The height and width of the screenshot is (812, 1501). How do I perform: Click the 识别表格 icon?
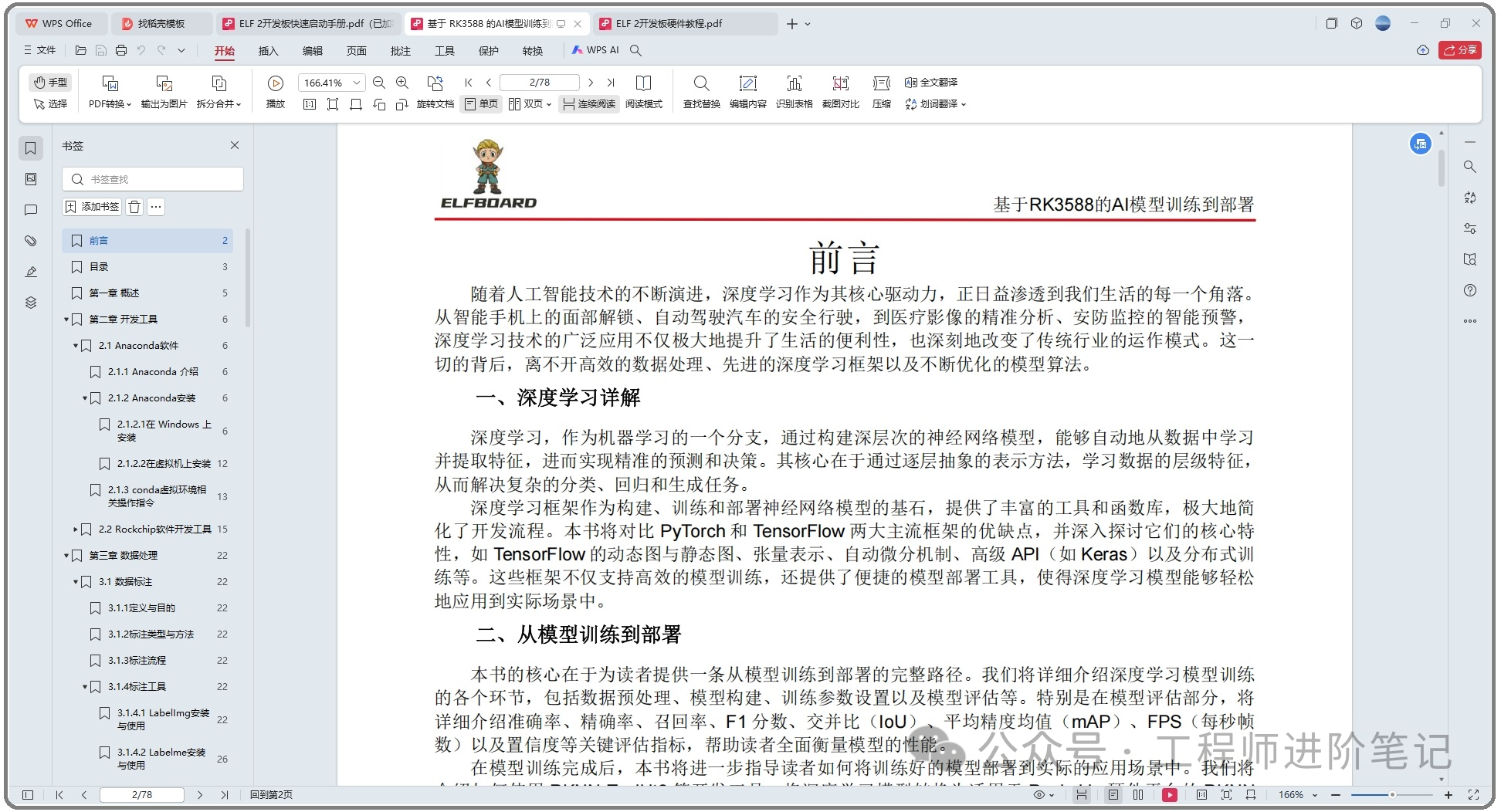click(x=794, y=83)
